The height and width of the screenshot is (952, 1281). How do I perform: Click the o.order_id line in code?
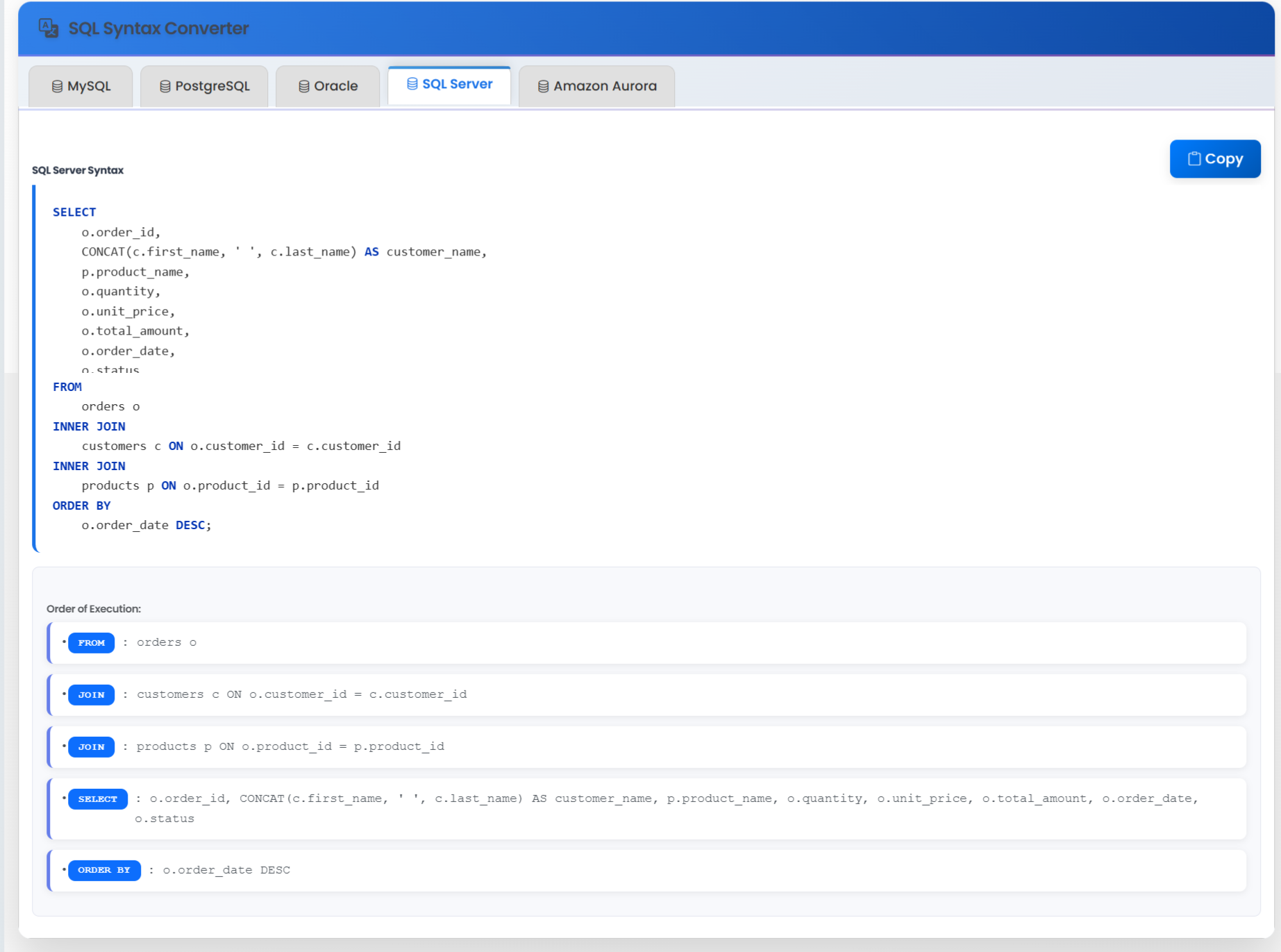point(121,232)
